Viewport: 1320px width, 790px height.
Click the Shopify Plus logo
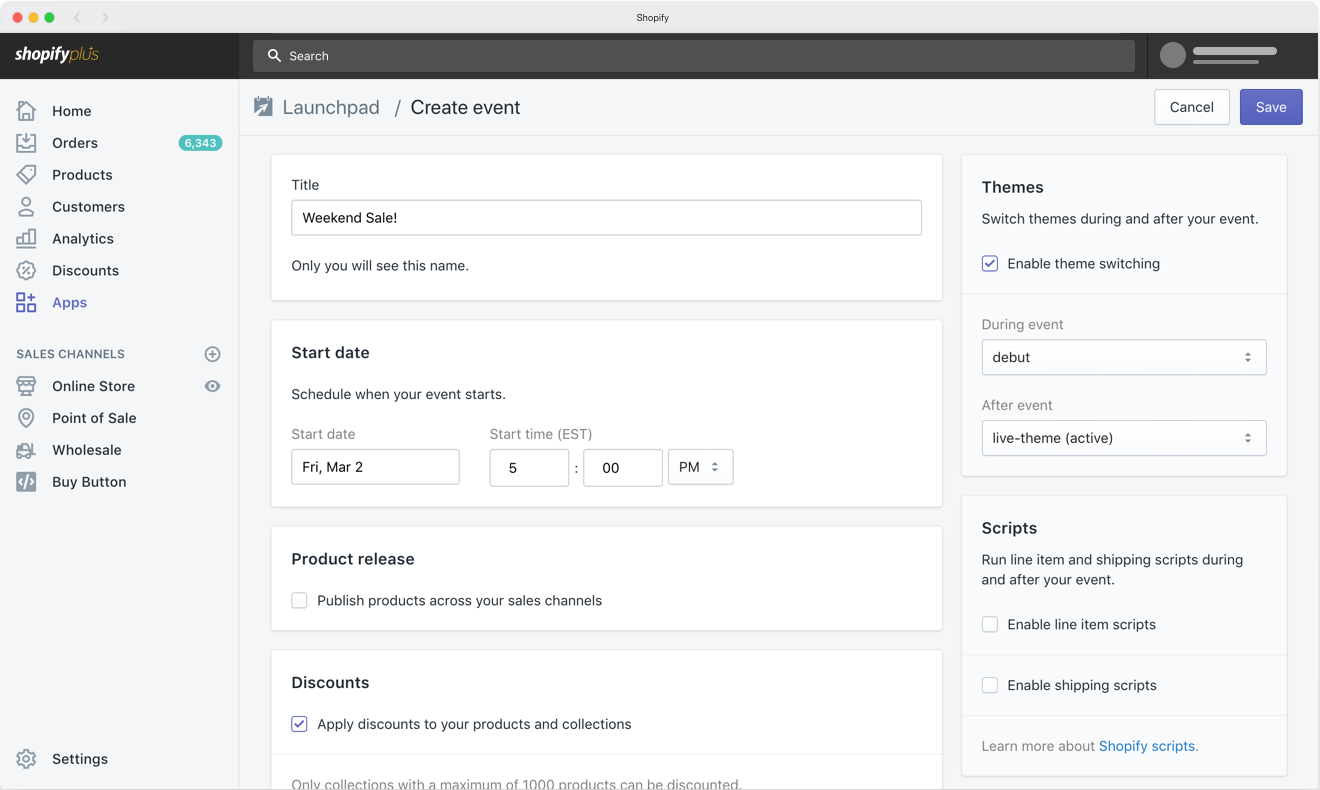click(x=56, y=55)
